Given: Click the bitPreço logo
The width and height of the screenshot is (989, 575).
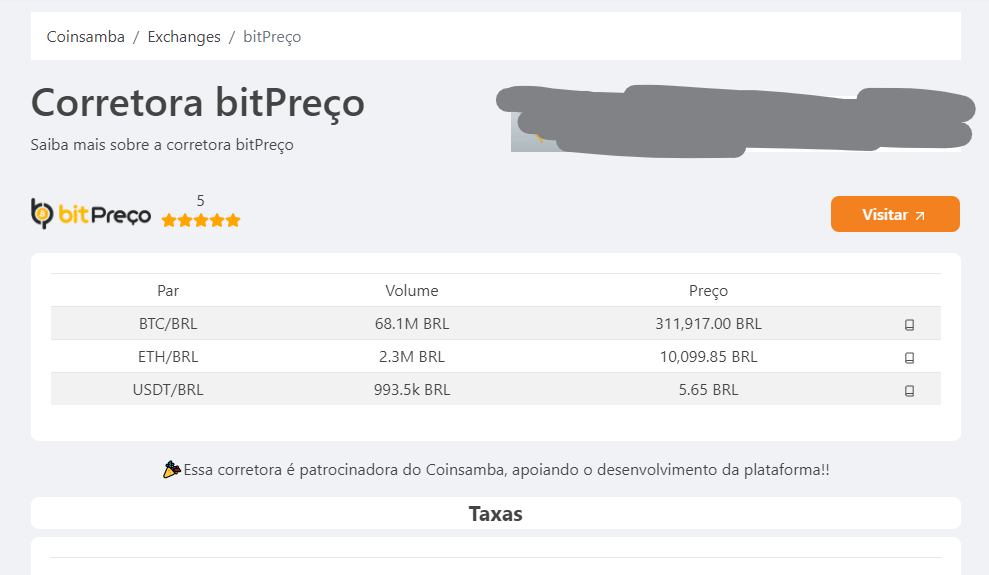Looking at the screenshot, I should [91, 214].
